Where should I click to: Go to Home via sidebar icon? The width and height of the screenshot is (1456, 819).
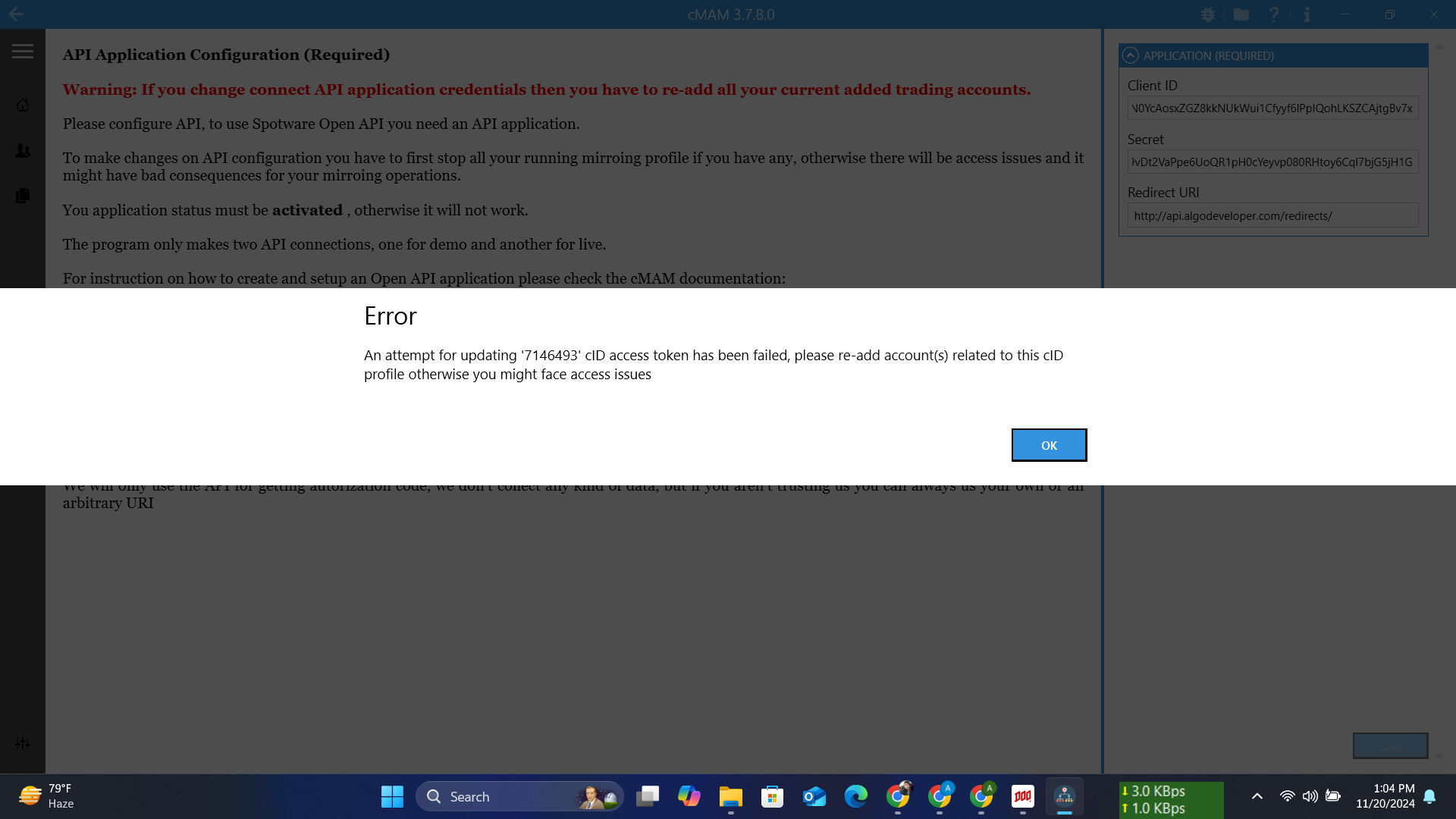[23, 105]
